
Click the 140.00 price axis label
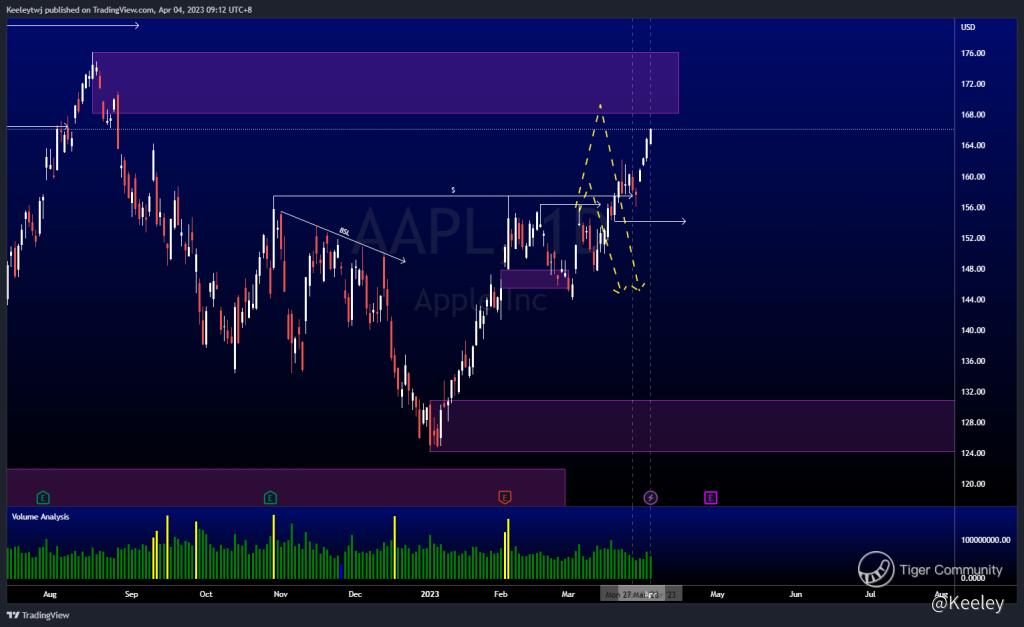[x=973, y=330]
